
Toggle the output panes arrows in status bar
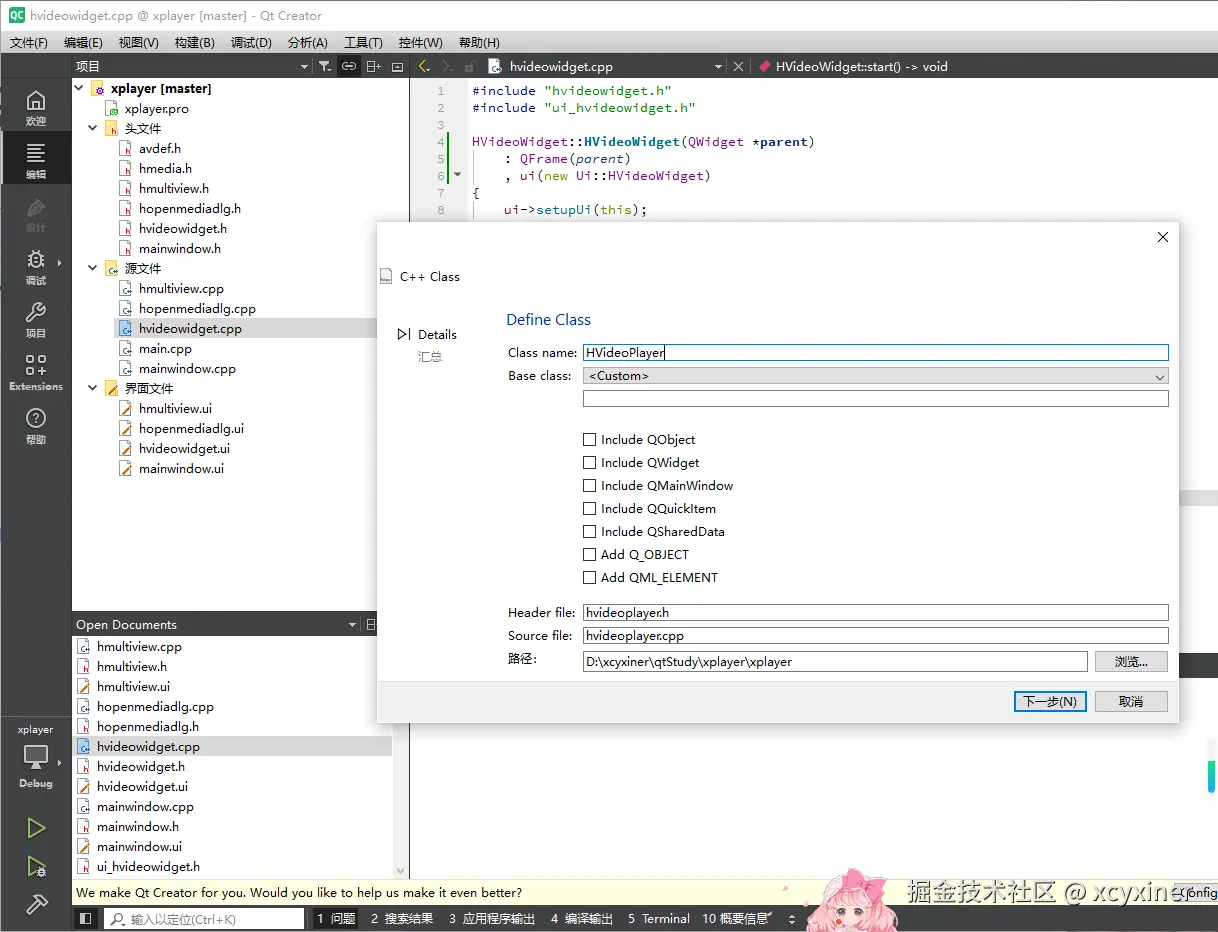click(x=792, y=919)
